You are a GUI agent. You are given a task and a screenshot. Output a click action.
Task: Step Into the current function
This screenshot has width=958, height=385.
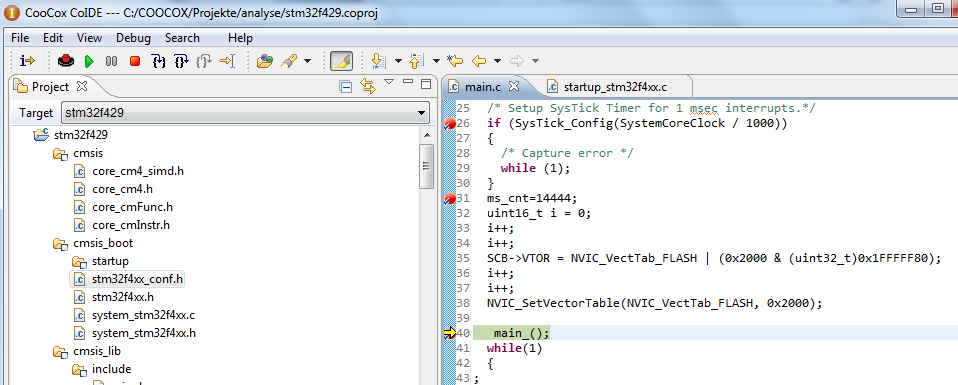tap(158, 61)
